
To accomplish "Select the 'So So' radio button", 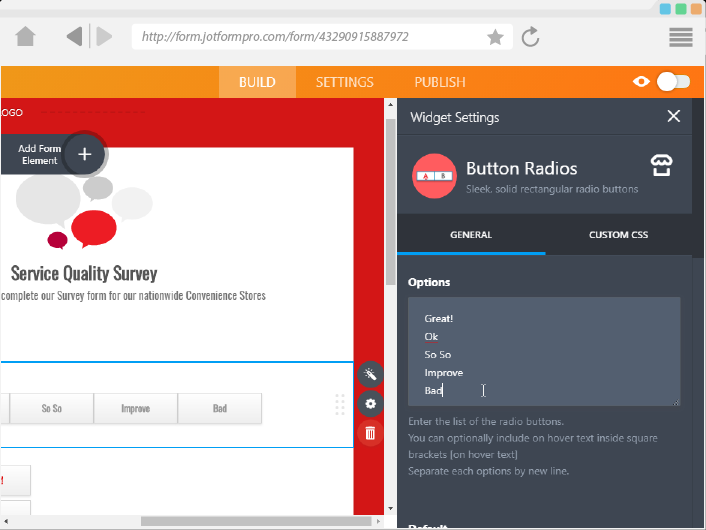I will 51,408.
